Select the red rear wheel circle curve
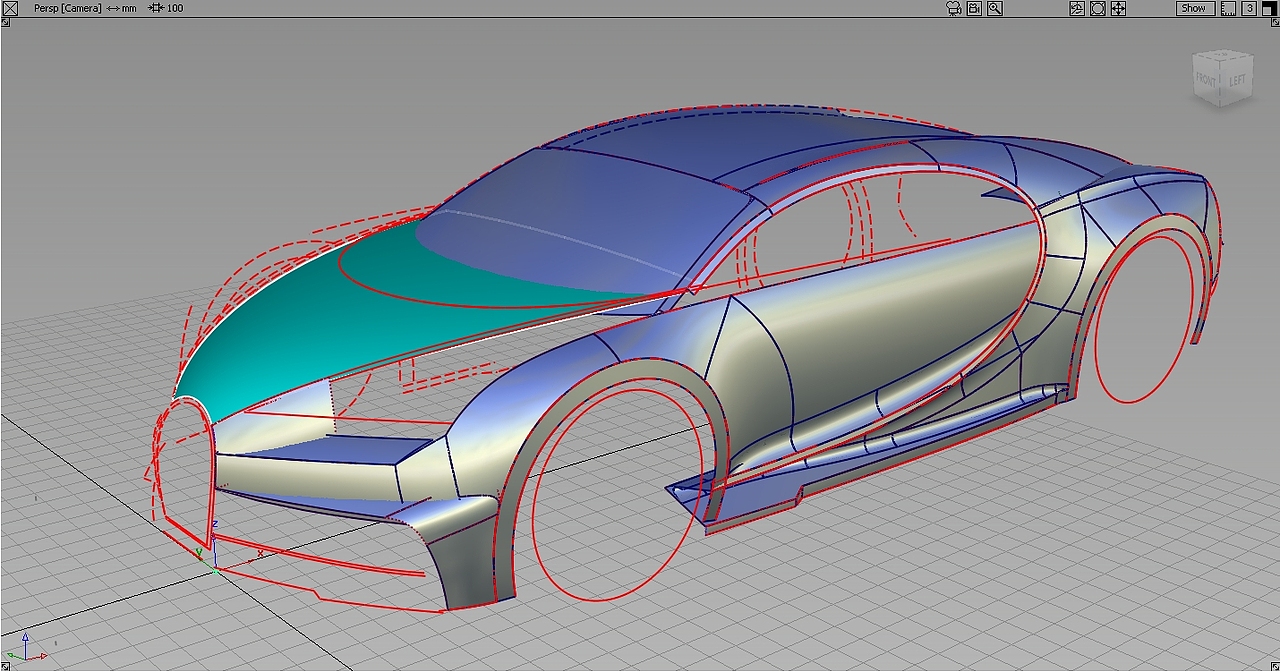 point(1096,330)
